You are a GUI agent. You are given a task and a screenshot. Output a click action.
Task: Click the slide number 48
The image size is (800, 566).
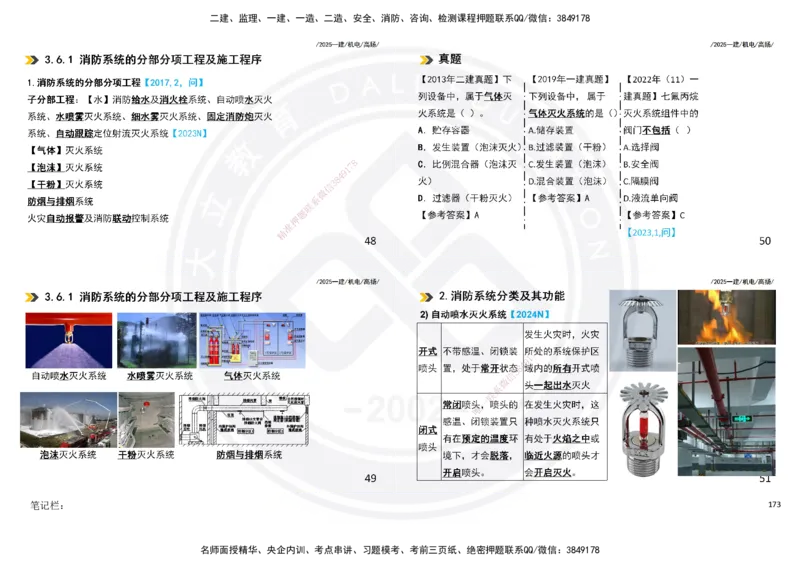pyautogui.click(x=370, y=241)
